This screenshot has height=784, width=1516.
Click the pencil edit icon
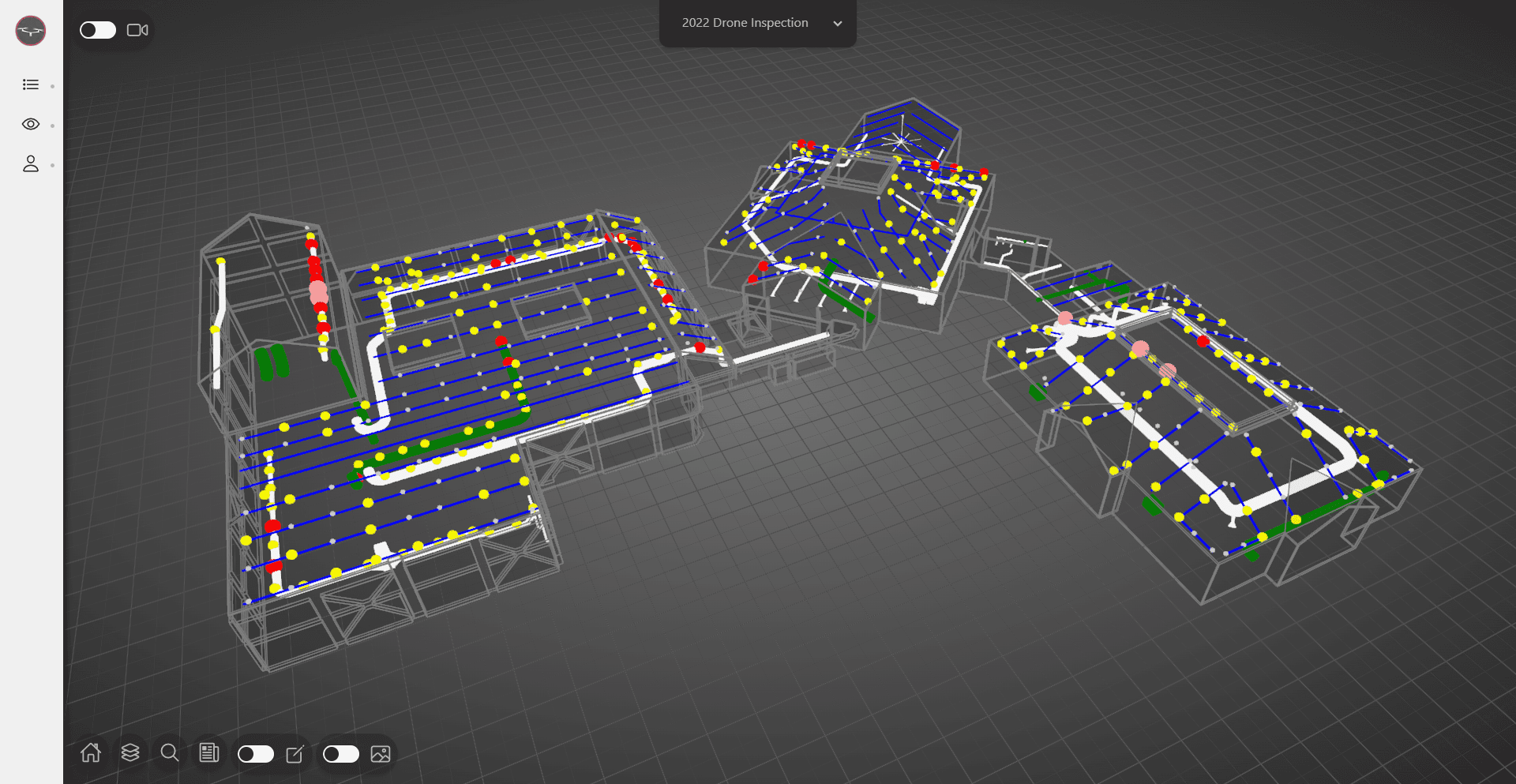(295, 754)
